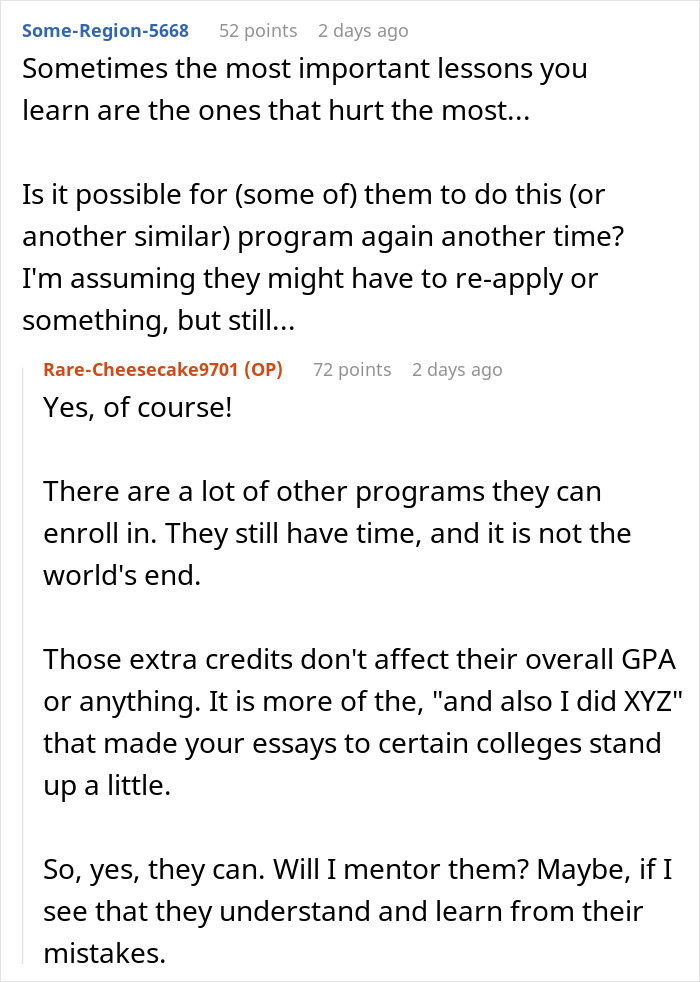700x982 pixels.
Task: Click the "Yes, of course!" text
Action: (137, 408)
